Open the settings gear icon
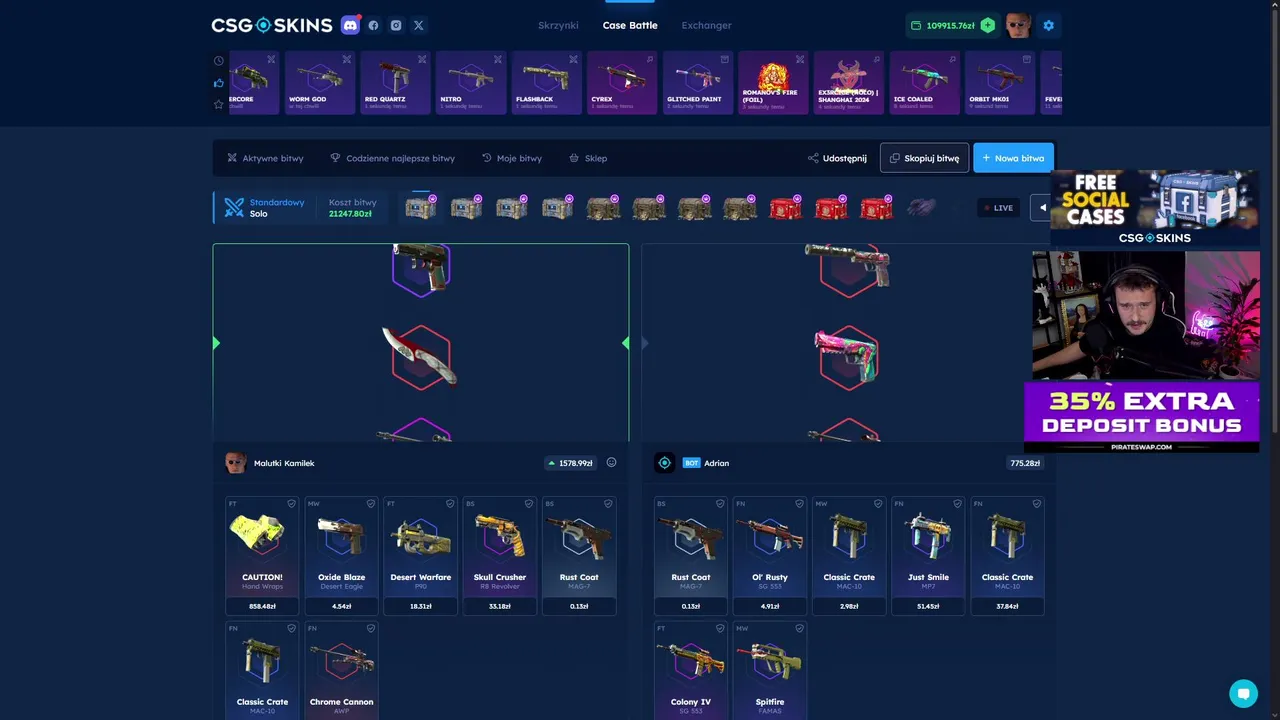 pos(1049,25)
